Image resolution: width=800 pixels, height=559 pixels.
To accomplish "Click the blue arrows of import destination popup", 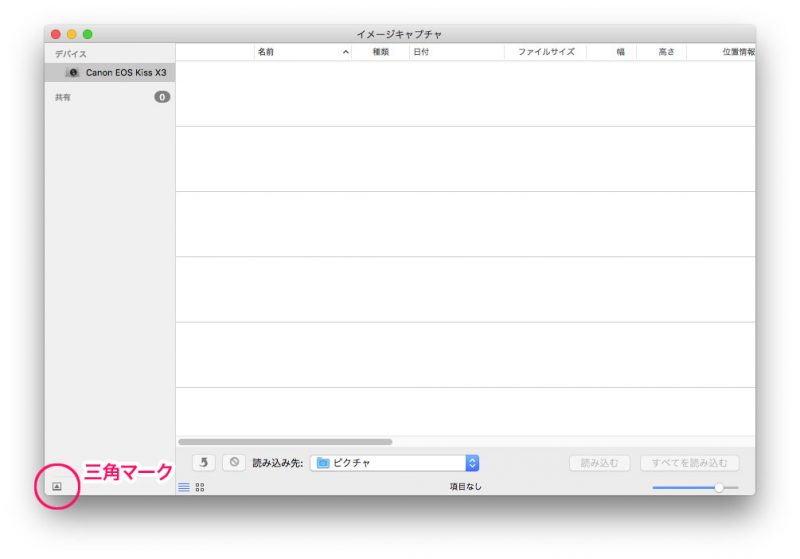I will tap(472, 463).
